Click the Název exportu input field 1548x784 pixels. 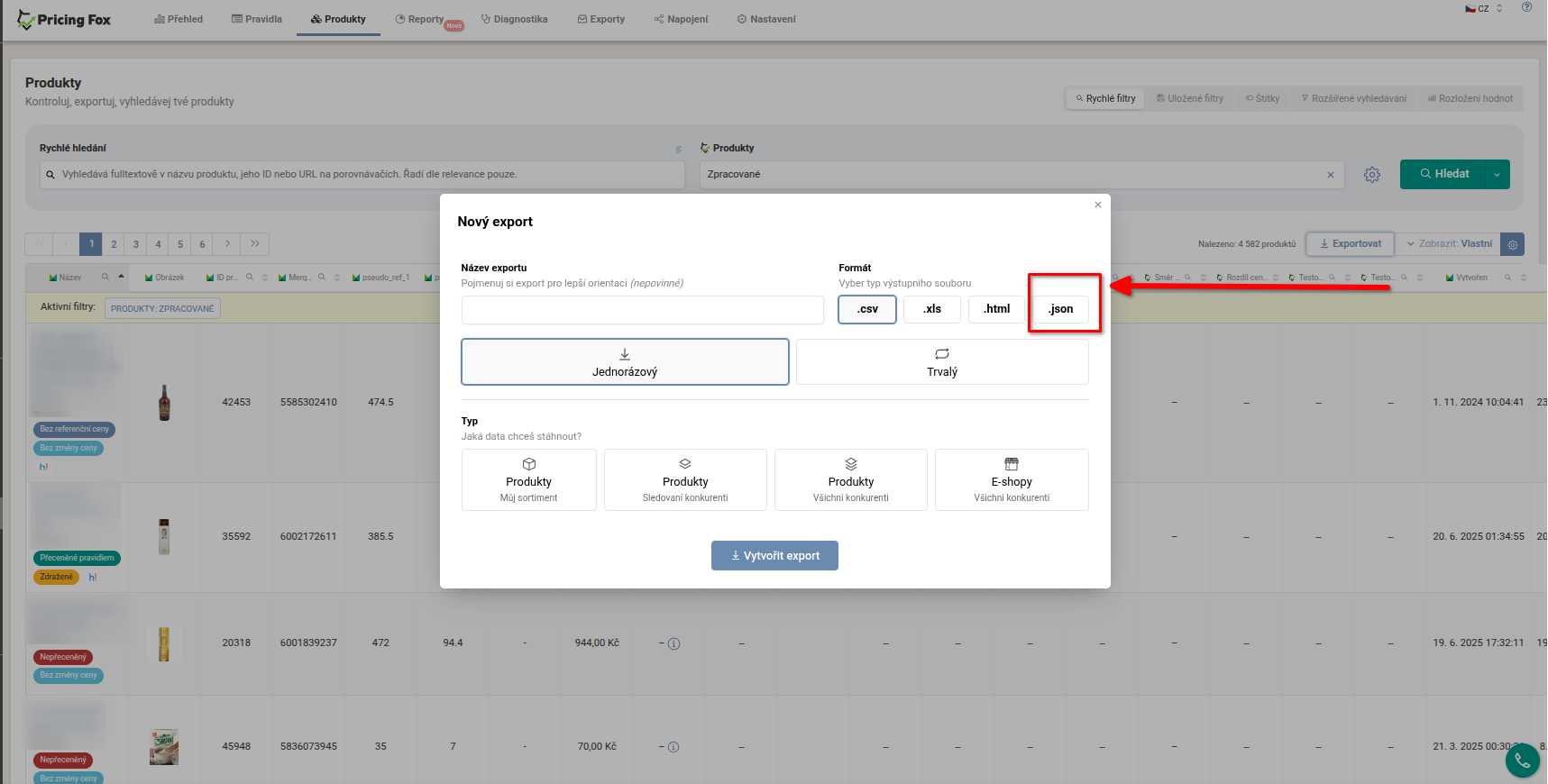tap(642, 310)
